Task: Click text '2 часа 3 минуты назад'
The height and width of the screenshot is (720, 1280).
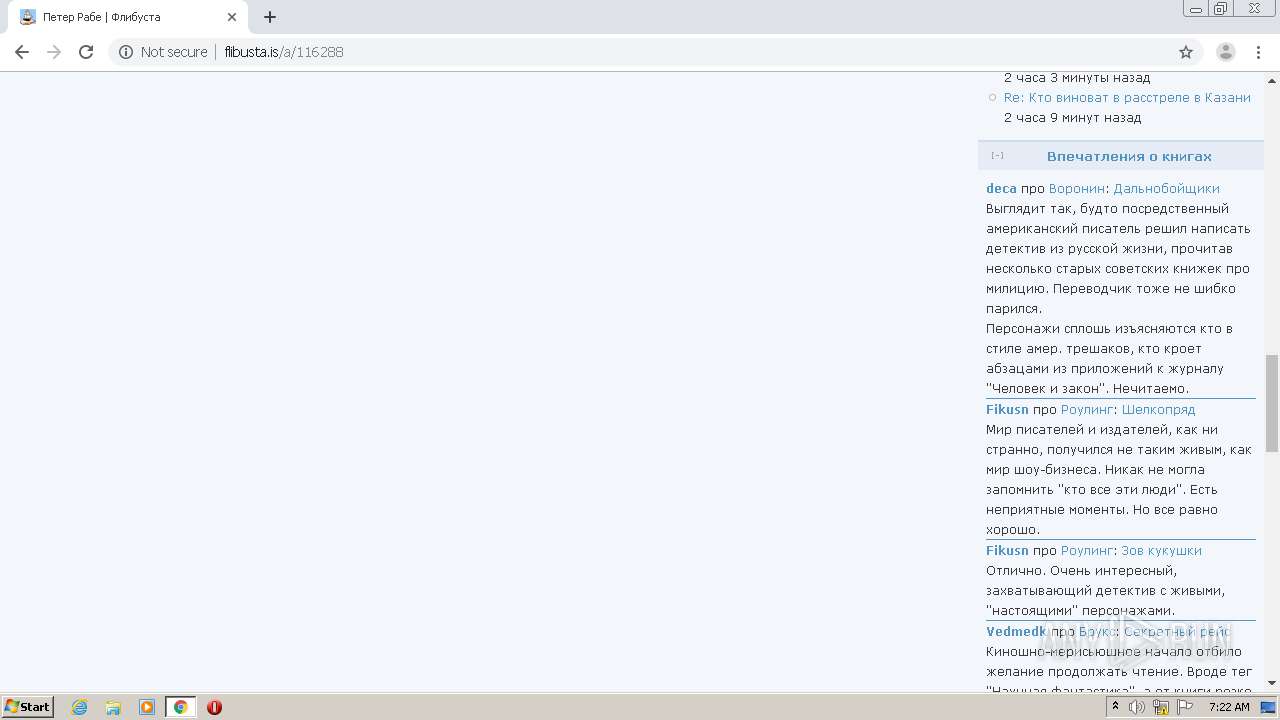Action: point(1077,77)
